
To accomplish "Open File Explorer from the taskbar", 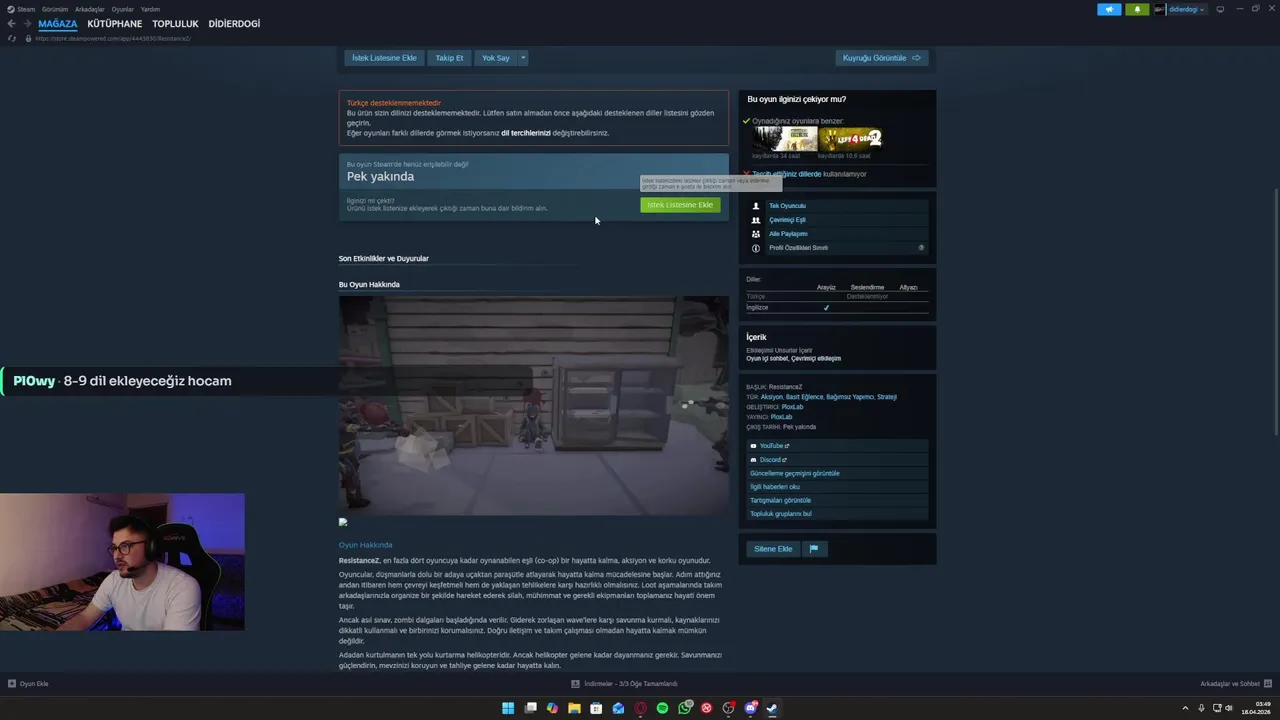I will coord(574,708).
